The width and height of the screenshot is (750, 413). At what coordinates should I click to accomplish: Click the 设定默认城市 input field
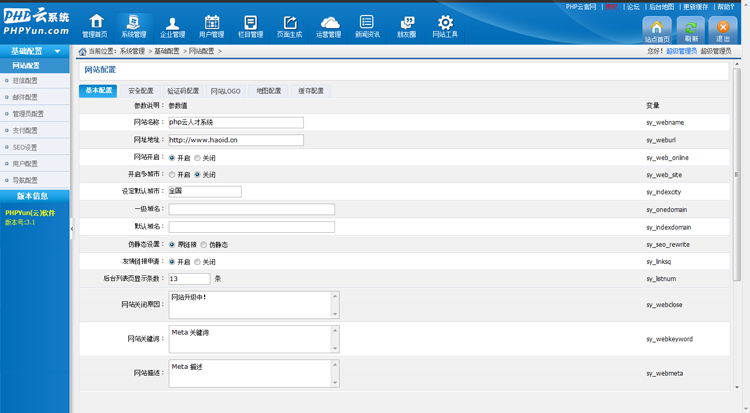tap(205, 191)
